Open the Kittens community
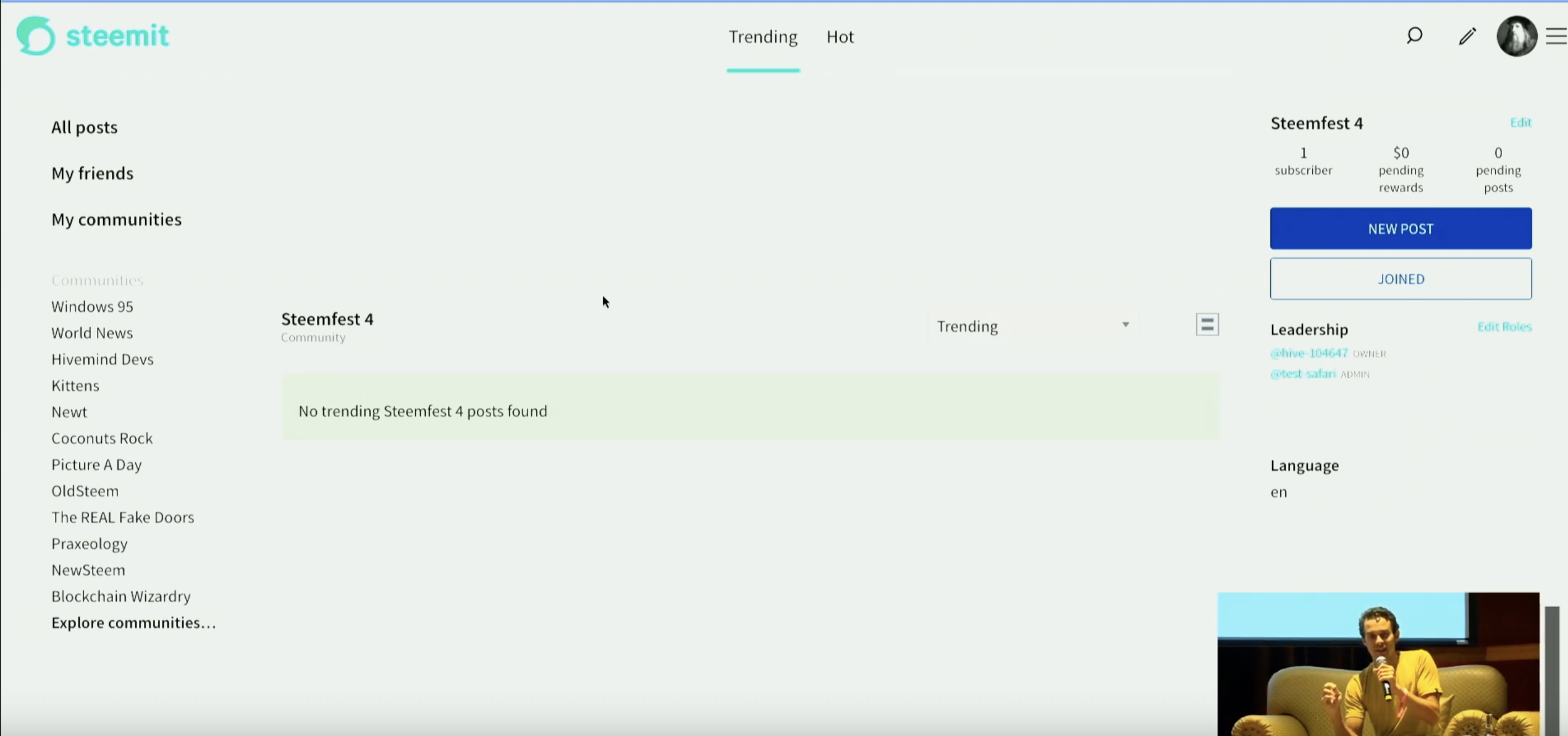Image resolution: width=1568 pixels, height=736 pixels. click(75, 385)
